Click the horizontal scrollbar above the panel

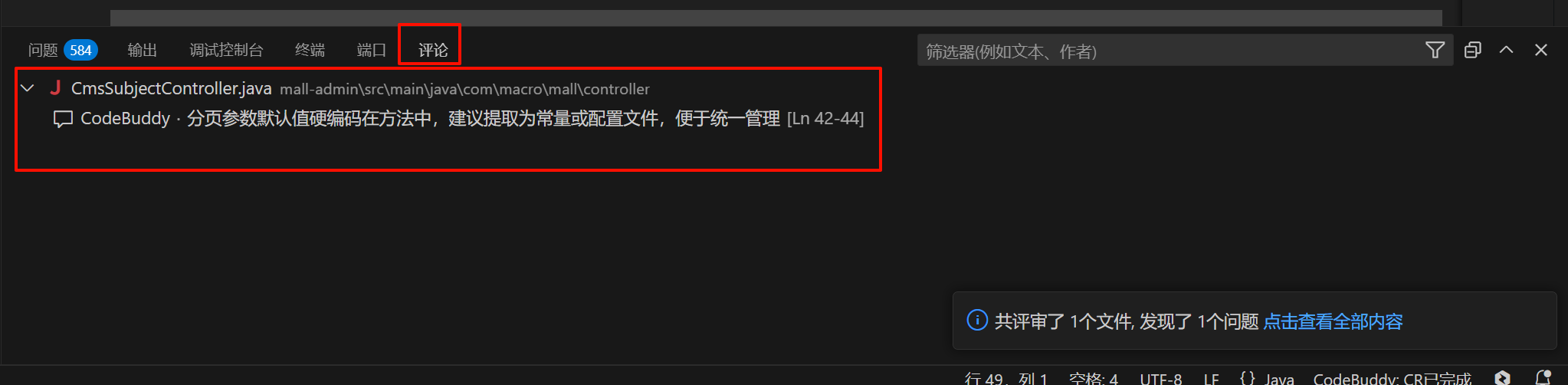776,18
